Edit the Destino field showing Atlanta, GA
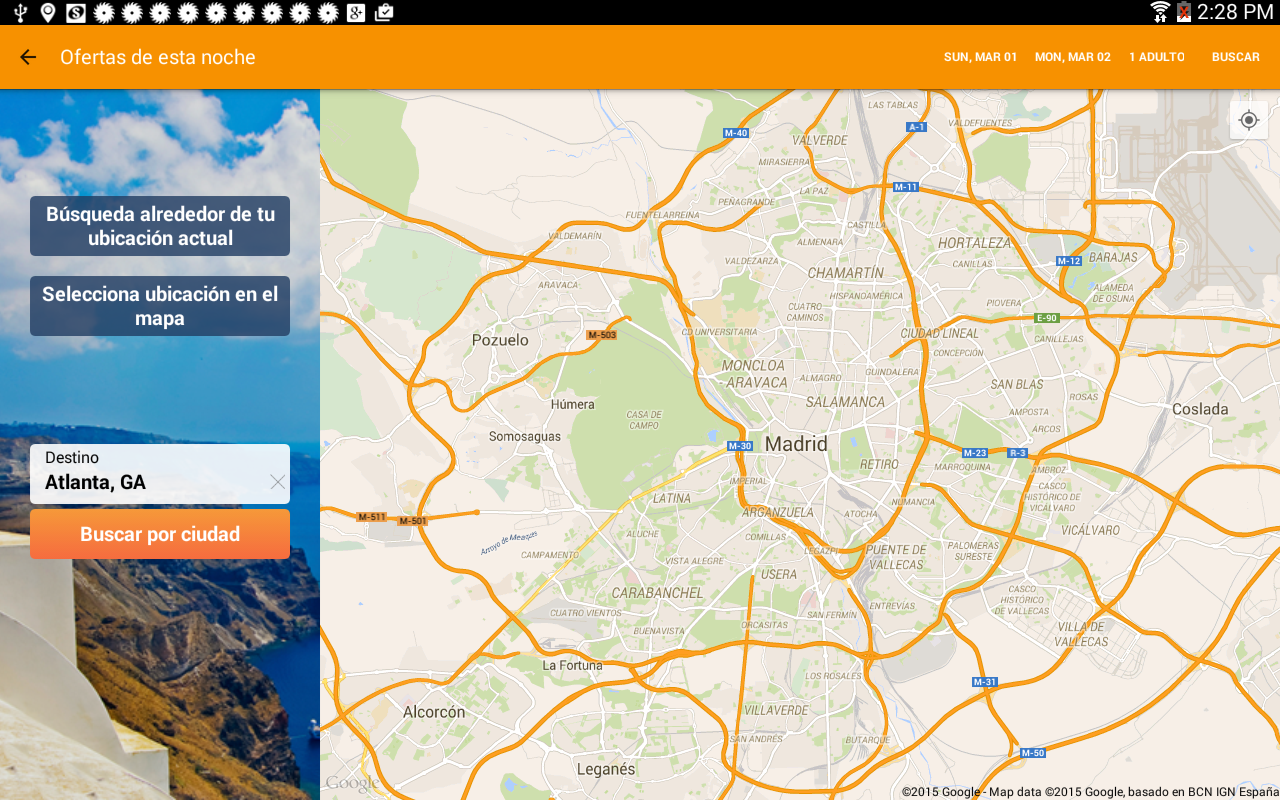This screenshot has height=800, width=1280. tap(160, 474)
